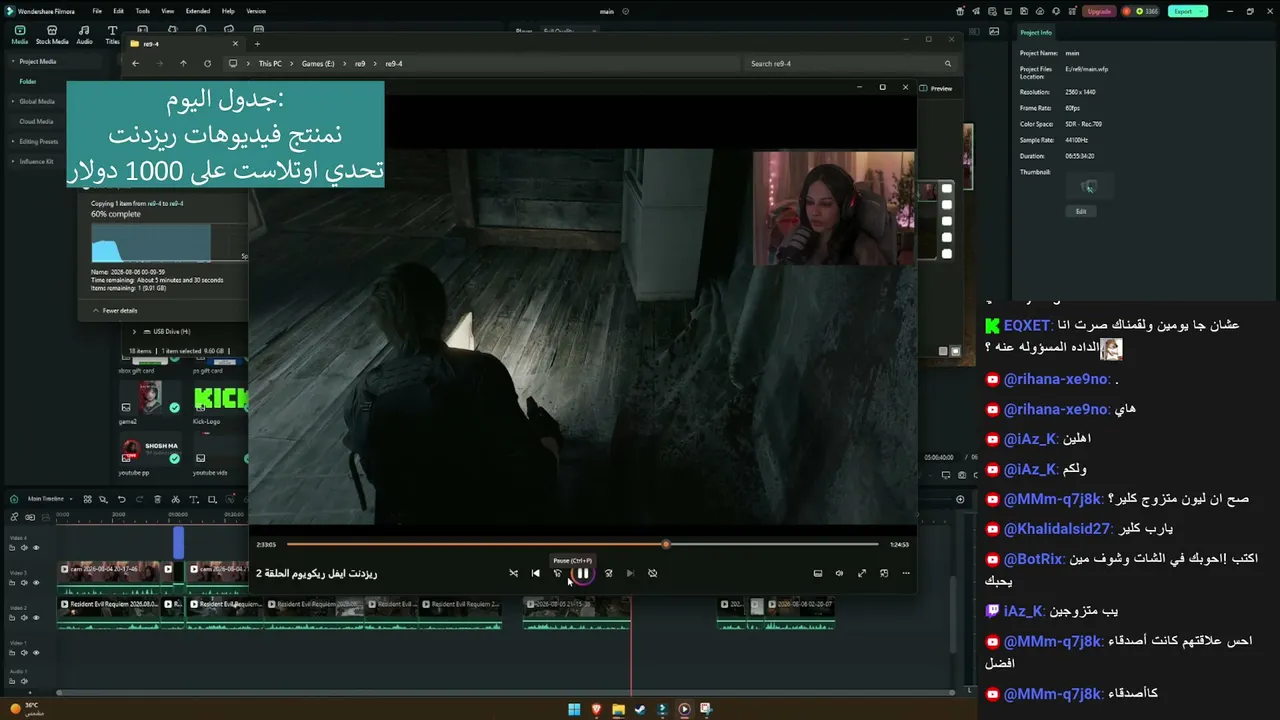Skip forward in the media player
Screen dimensions: 1280x720
point(608,573)
